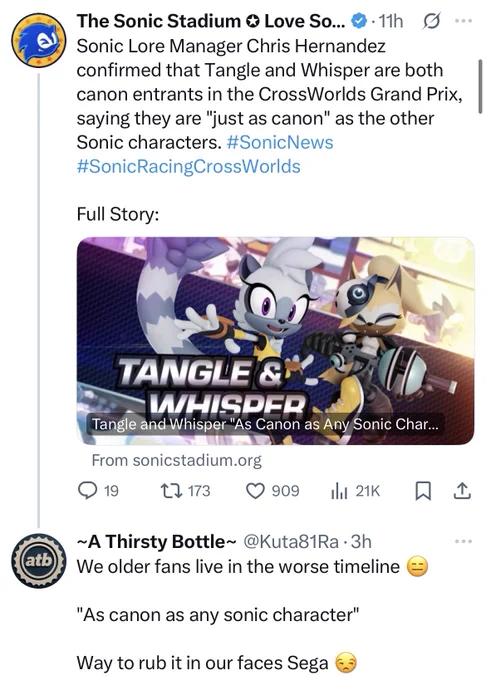Open The Sonic Stadium profile avatar
This screenshot has height=680, width=486.
(x=39, y=40)
